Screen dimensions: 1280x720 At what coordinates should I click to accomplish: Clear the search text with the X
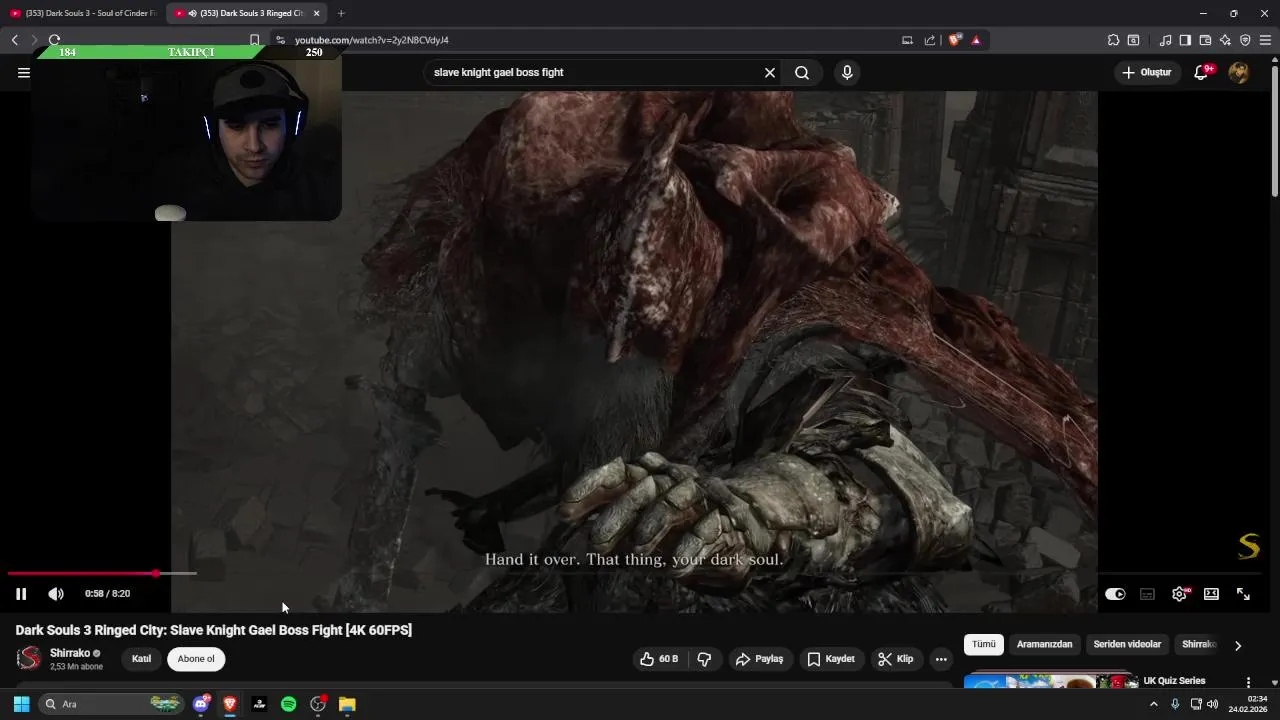point(770,72)
